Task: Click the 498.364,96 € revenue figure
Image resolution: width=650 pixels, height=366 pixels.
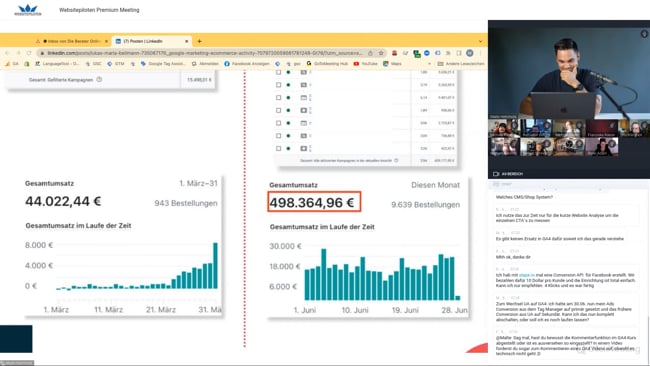Action: click(x=312, y=203)
